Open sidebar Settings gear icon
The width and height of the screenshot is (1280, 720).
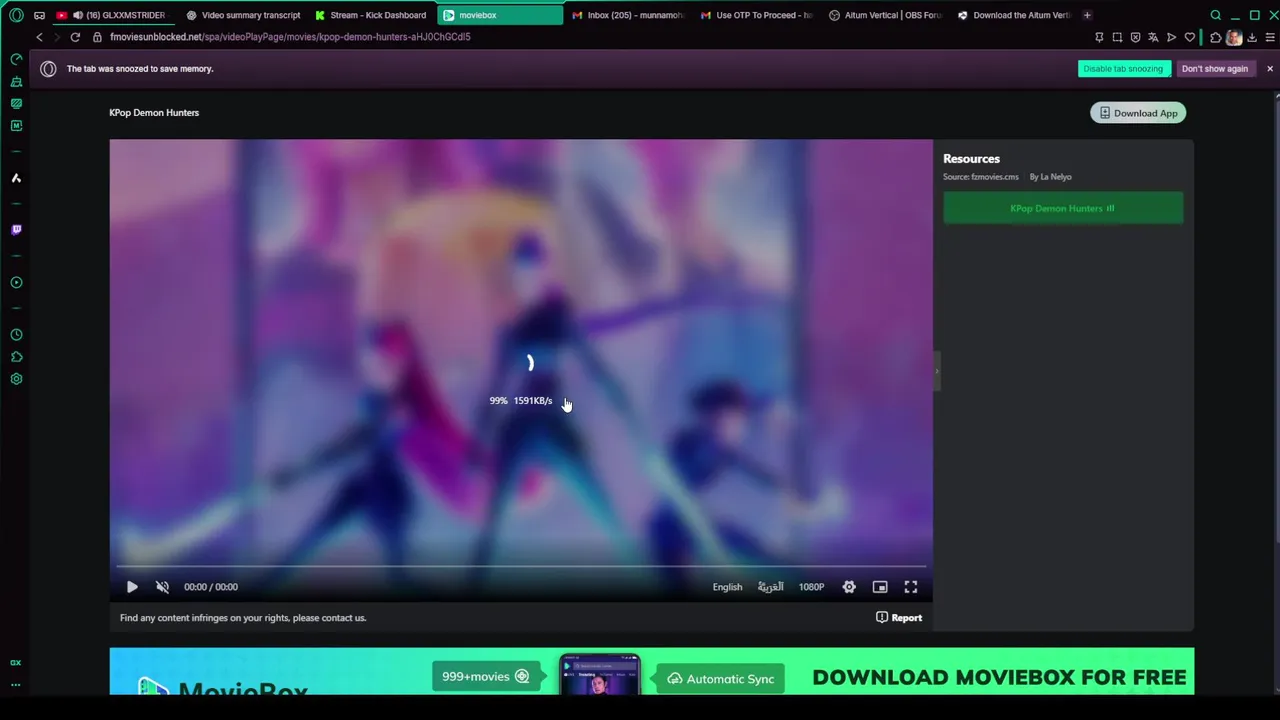click(16, 379)
